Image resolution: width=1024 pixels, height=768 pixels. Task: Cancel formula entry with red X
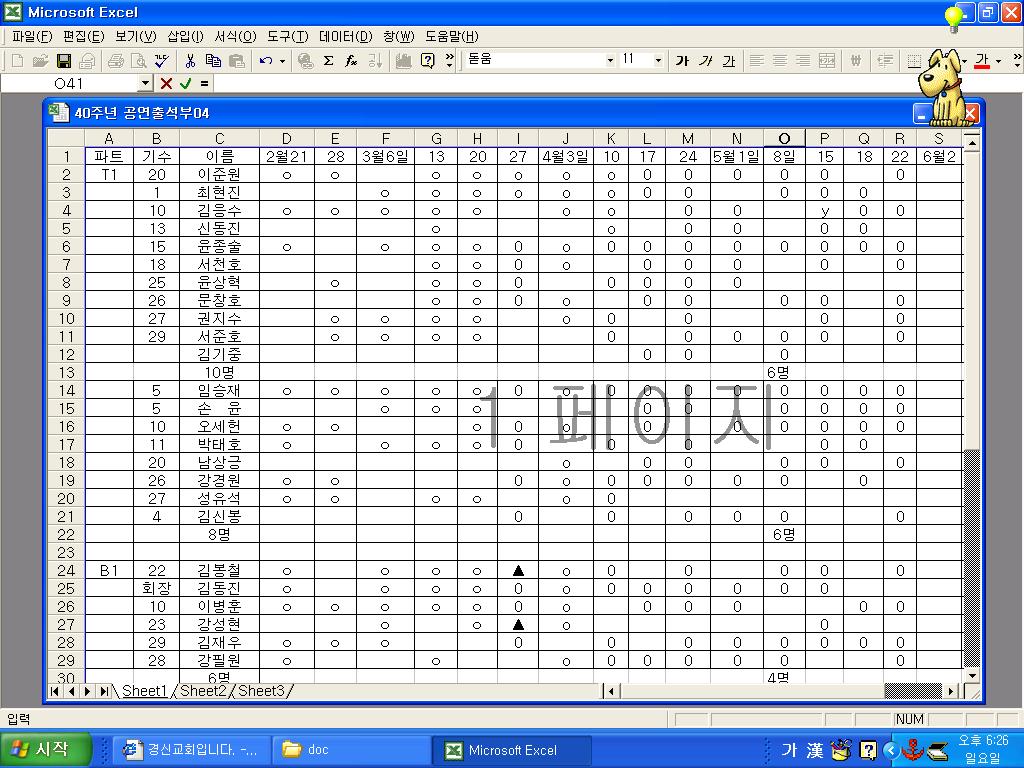166,84
